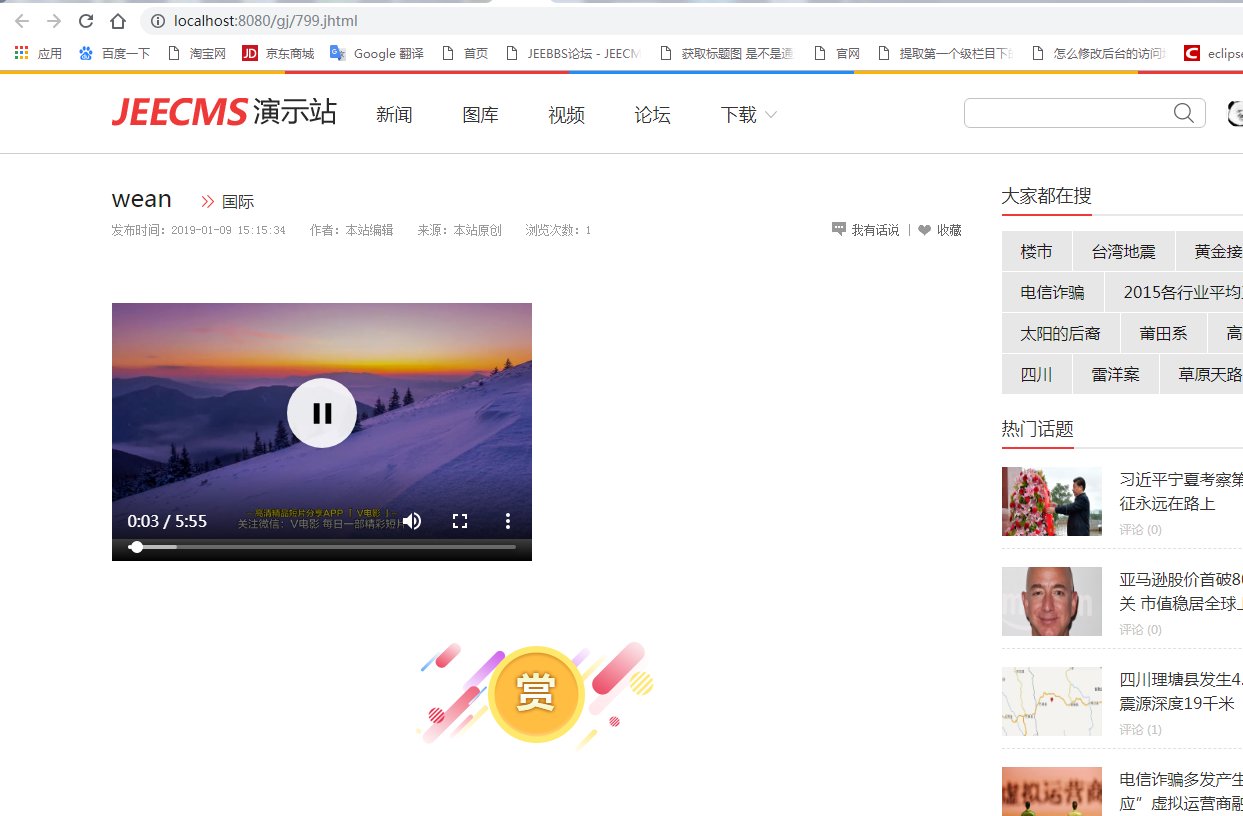
Task: Open browser home page icon
Action: point(118,21)
